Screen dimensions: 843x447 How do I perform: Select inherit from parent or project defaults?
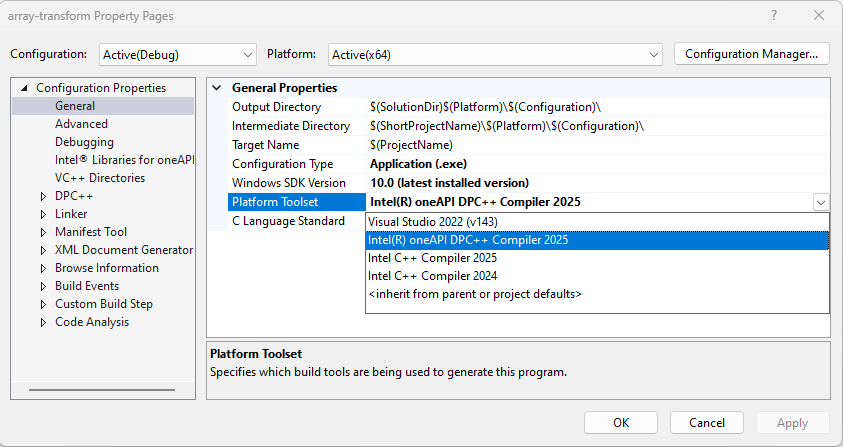[x=474, y=294]
